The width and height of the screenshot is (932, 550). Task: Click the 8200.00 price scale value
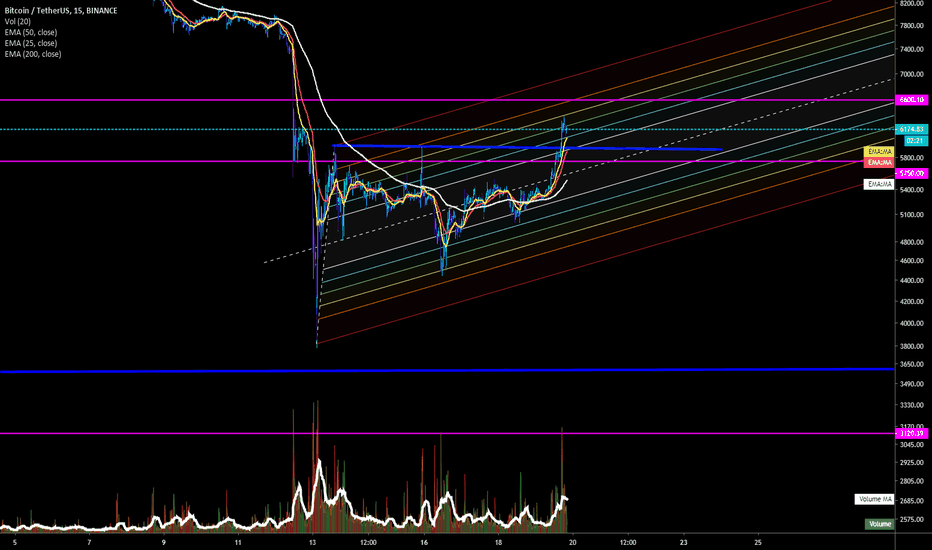coord(912,4)
